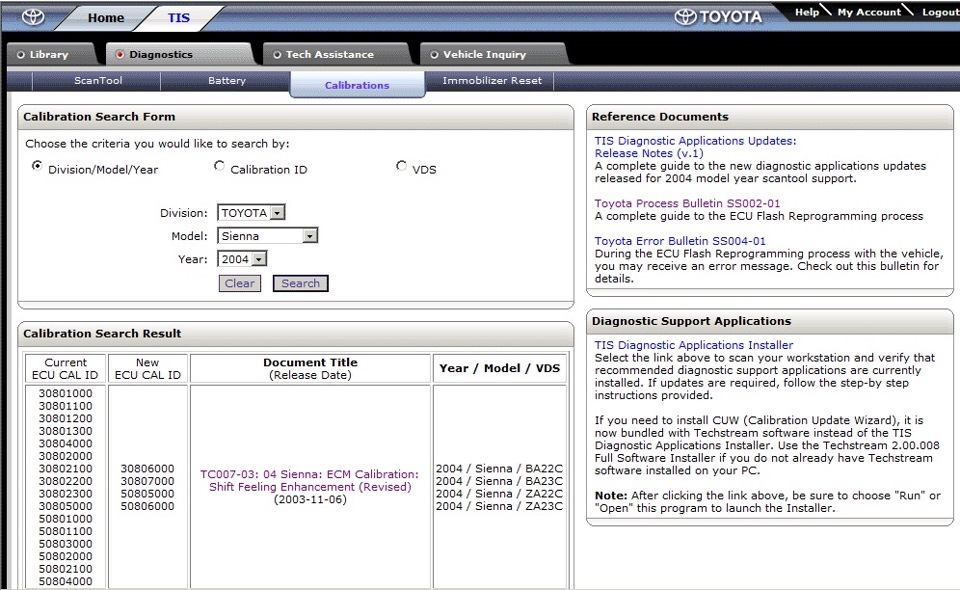Click the Logout link

click(940, 12)
